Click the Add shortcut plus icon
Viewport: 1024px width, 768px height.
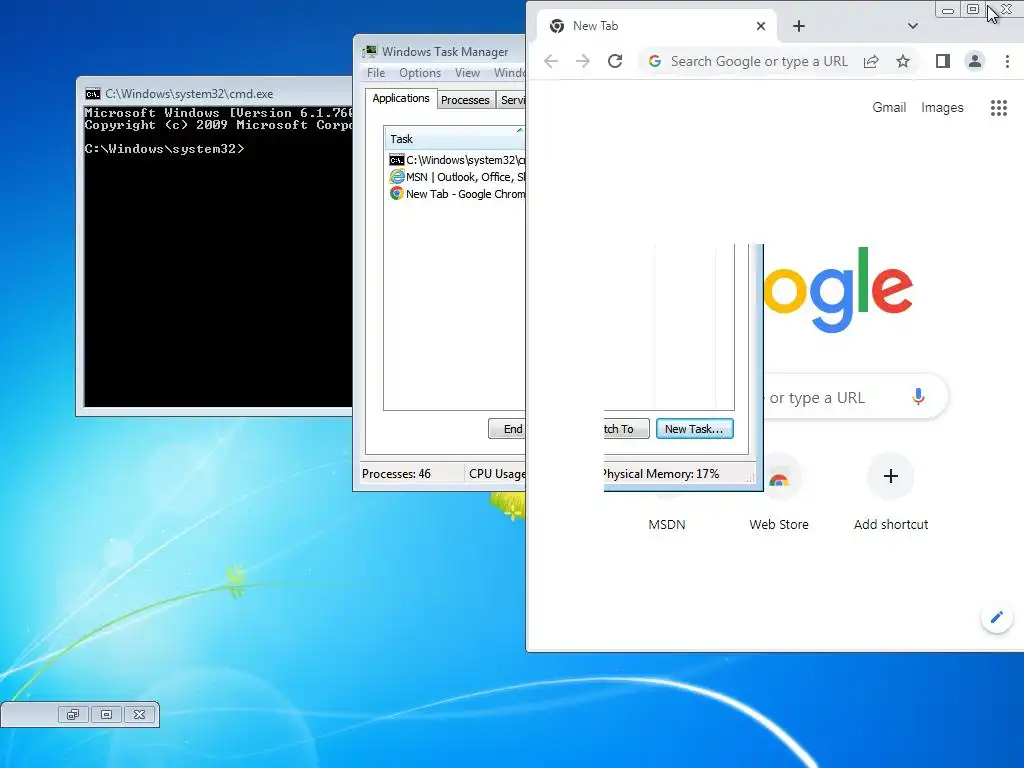coord(891,476)
